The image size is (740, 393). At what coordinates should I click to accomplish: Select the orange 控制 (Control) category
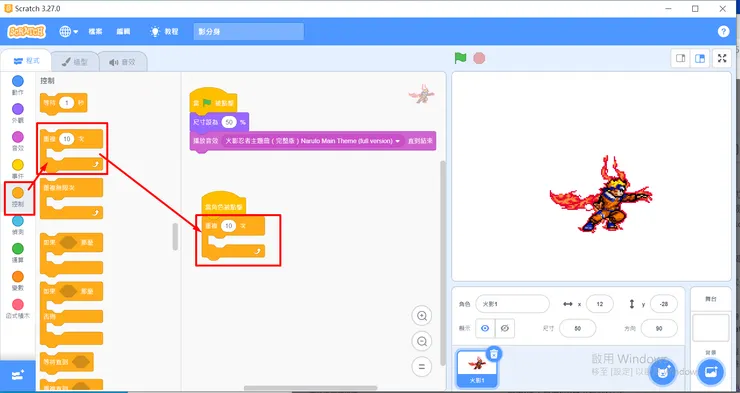coord(17,197)
